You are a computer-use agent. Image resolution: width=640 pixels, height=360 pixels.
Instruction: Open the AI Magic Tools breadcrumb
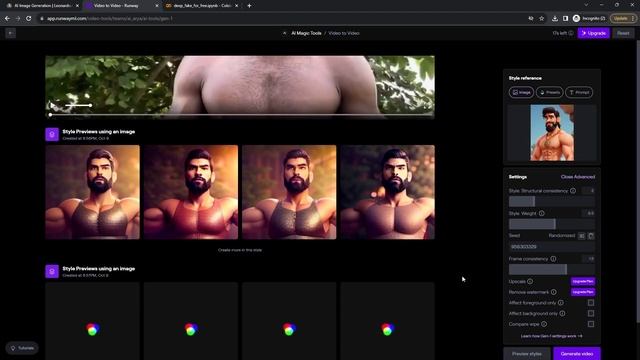[x=306, y=33]
